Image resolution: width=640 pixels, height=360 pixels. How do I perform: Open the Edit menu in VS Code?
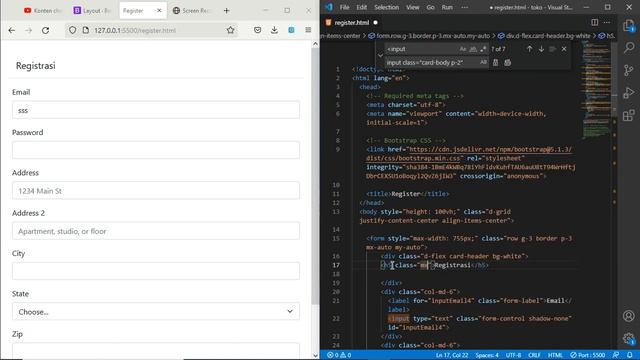click(x=362, y=7)
